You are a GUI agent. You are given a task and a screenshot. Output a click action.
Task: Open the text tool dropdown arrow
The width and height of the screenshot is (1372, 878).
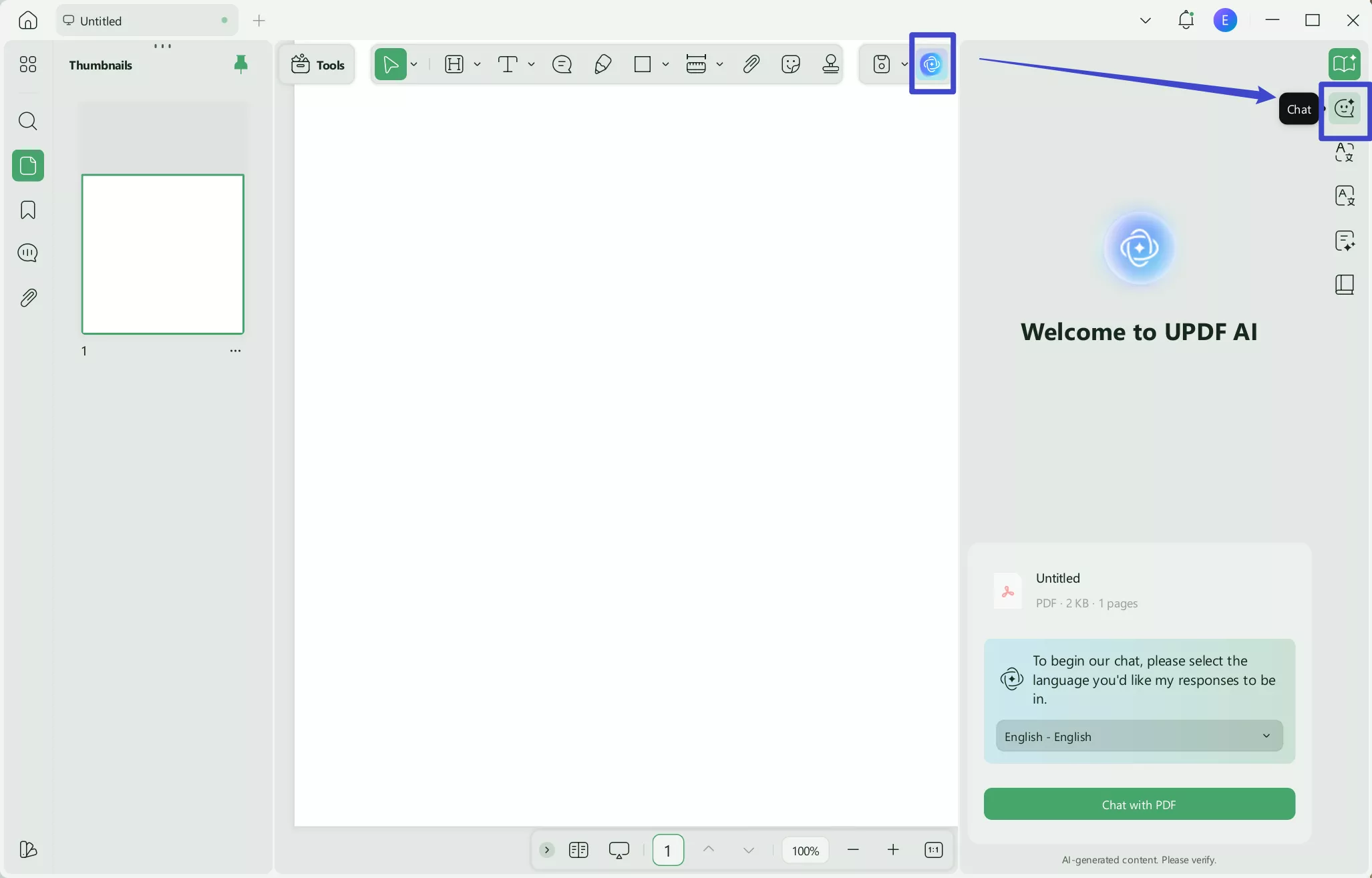click(x=531, y=64)
